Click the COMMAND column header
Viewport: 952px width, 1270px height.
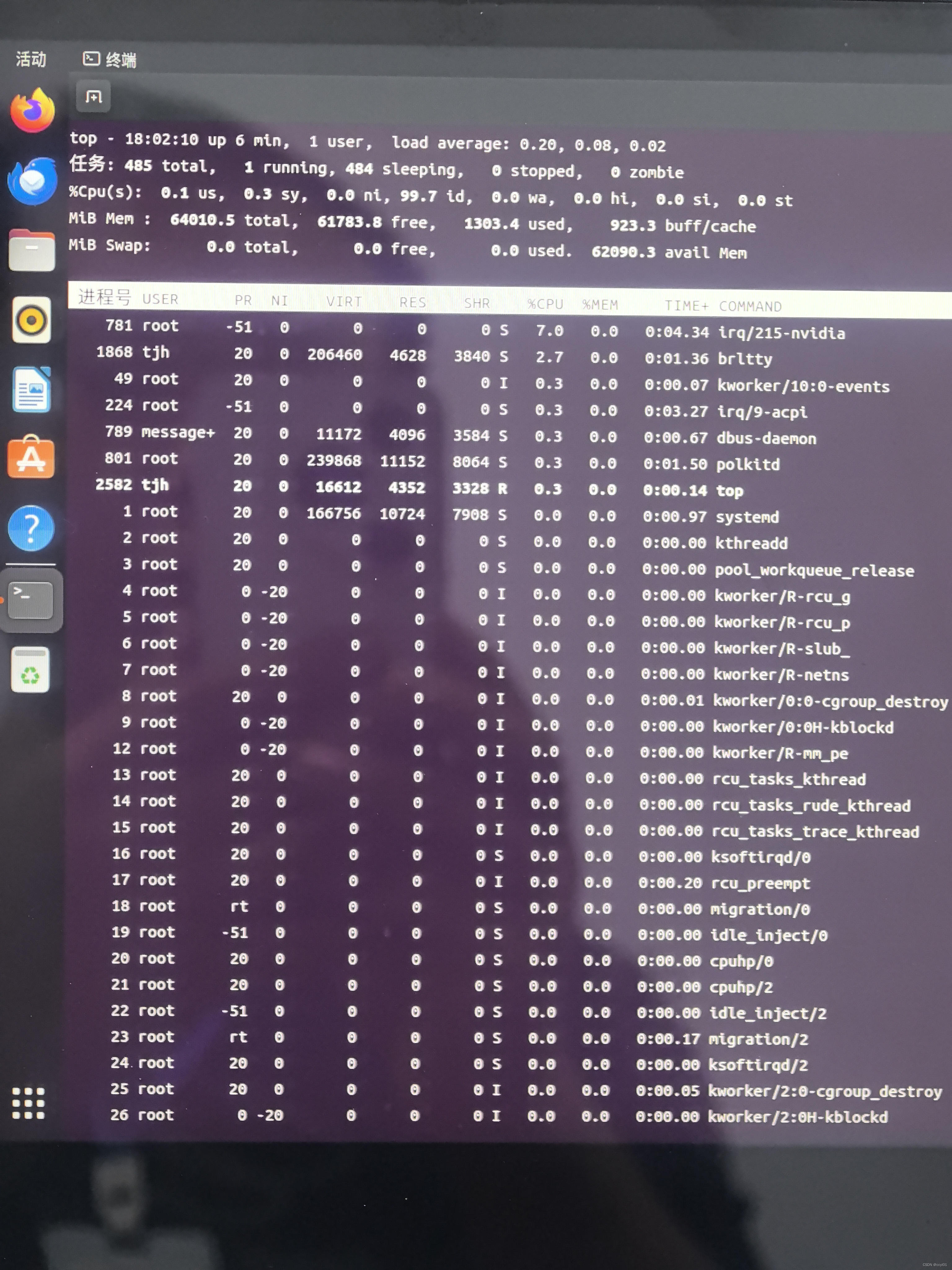750,307
